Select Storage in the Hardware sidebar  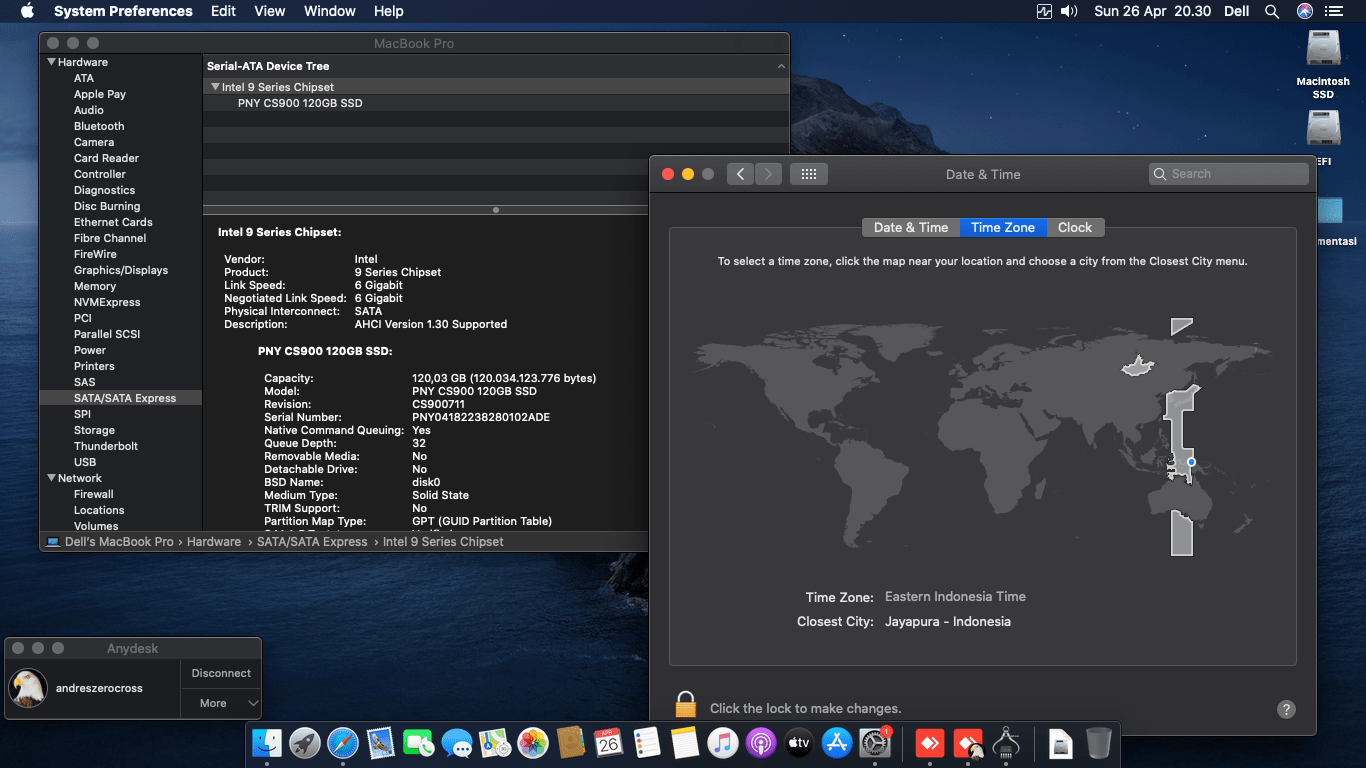click(121, 430)
